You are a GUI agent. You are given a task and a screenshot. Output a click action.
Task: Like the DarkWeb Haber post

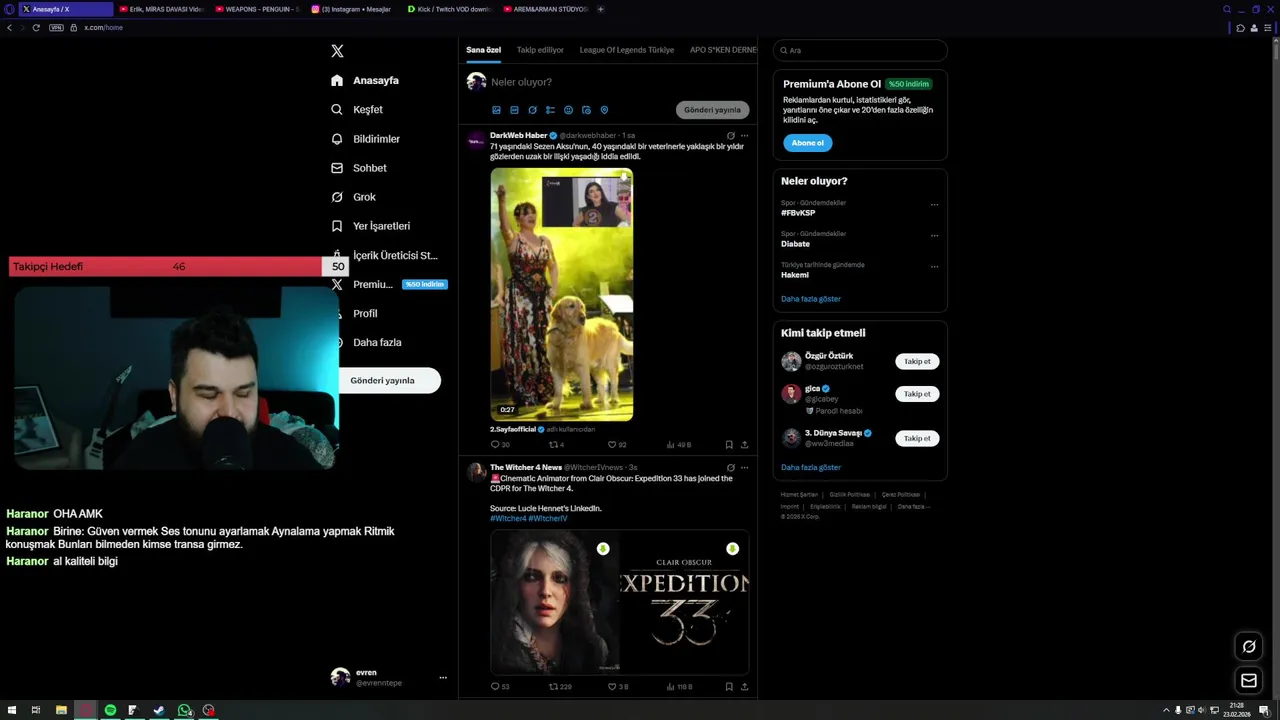pyautogui.click(x=617, y=444)
